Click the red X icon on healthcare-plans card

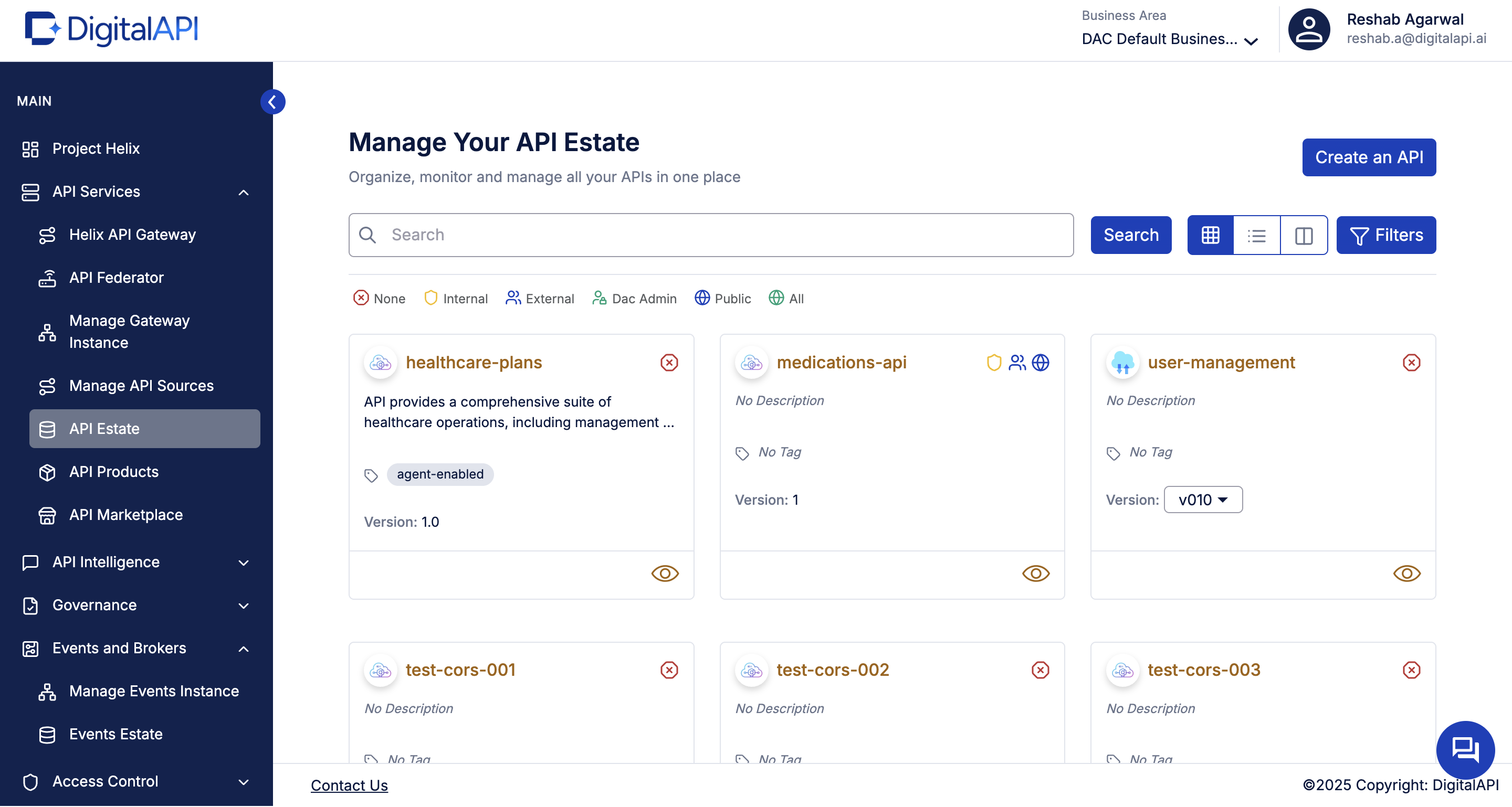pyautogui.click(x=668, y=363)
